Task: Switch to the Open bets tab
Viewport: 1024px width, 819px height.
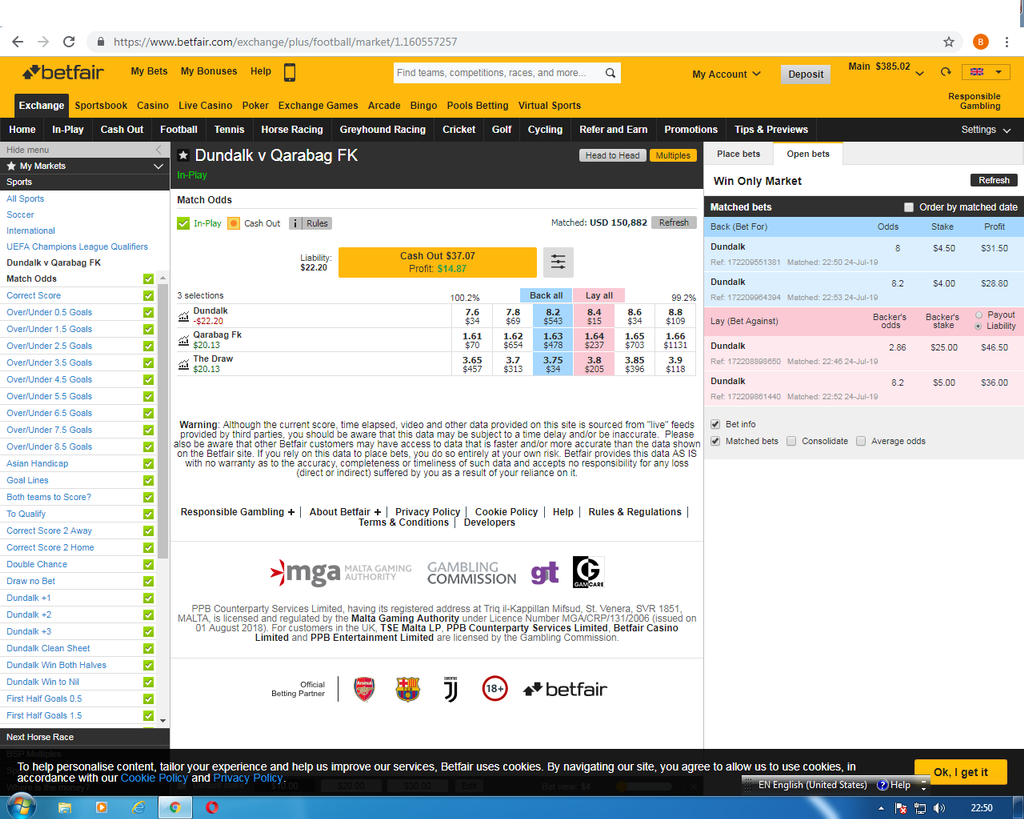Action: (808, 154)
